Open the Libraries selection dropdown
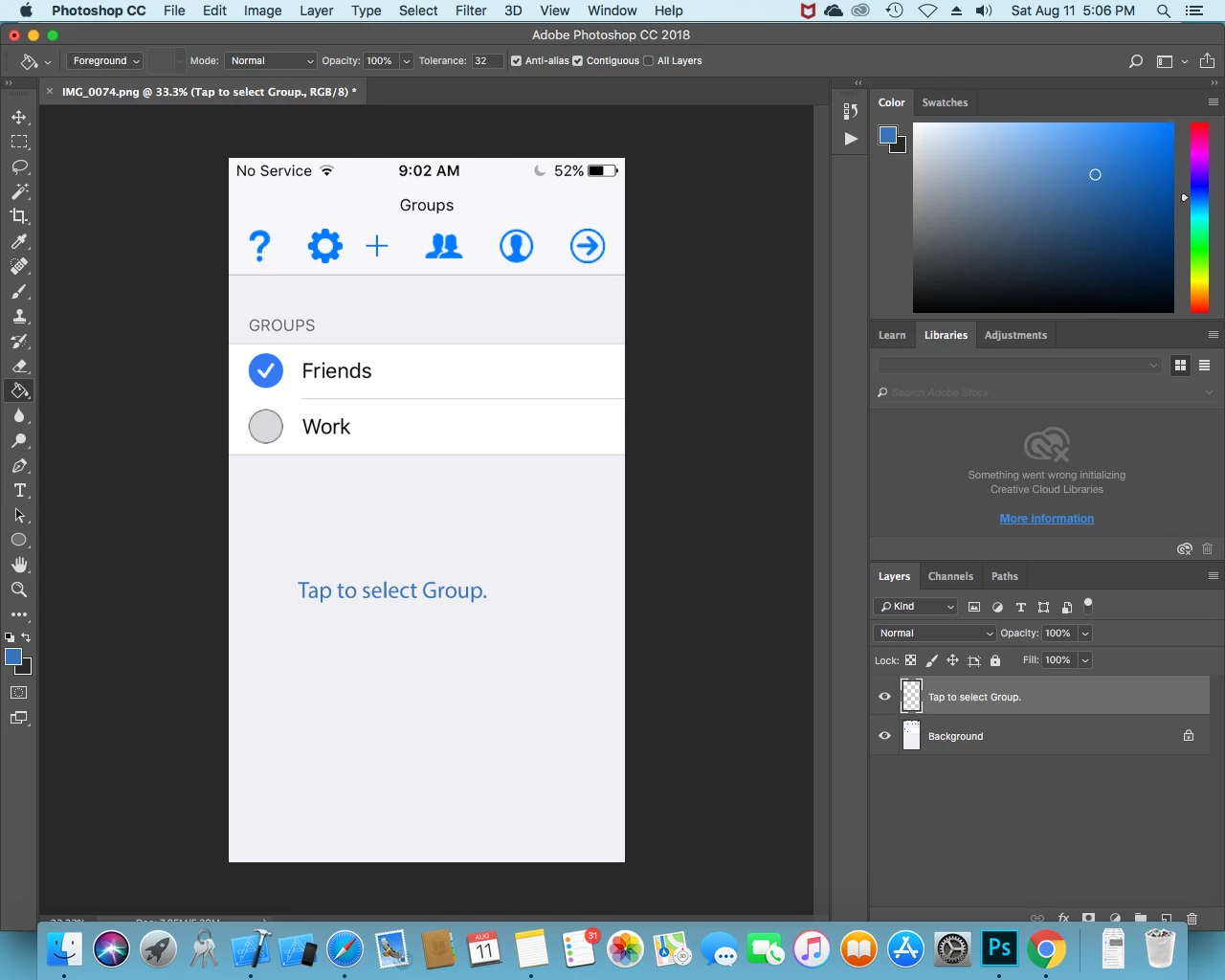This screenshot has height=980, width=1225. [1020, 365]
